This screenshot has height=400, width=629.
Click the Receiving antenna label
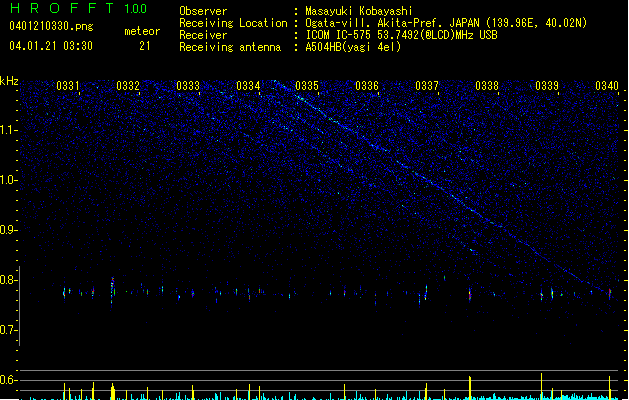pos(230,47)
